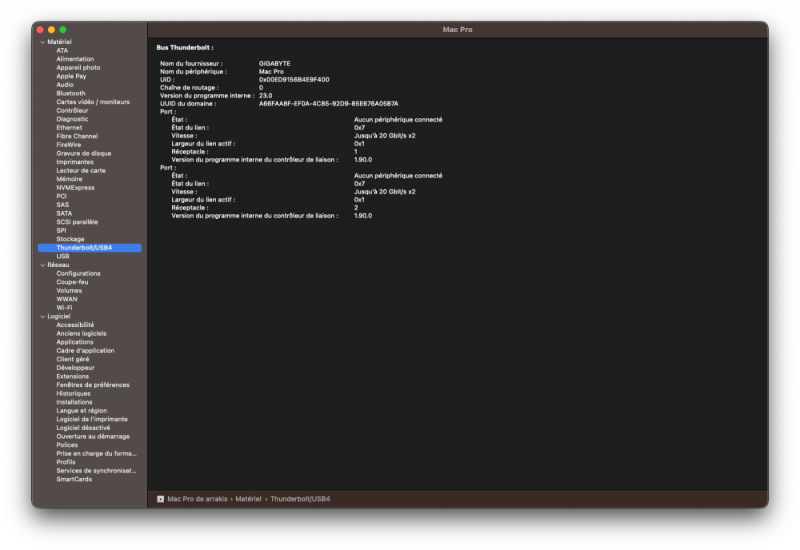The image size is (800, 550).
Task: Select Fenêtres de préférences
Action: (93, 385)
